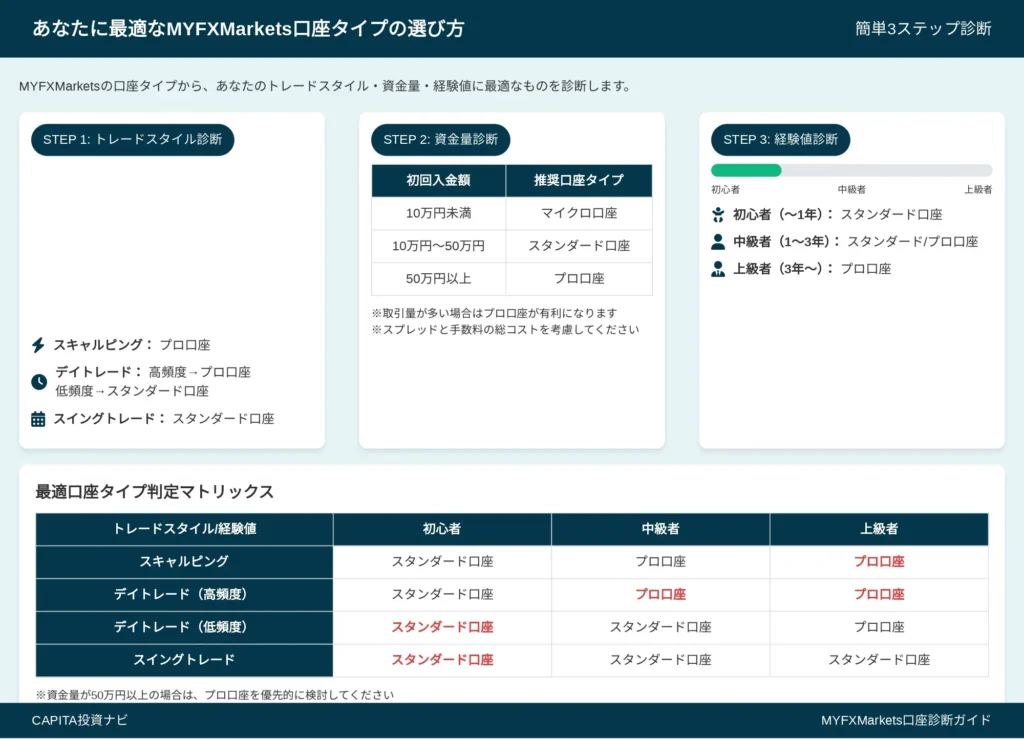Click red スタンダード口座 in スイングトレード 初心者 cell

[442, 660]
